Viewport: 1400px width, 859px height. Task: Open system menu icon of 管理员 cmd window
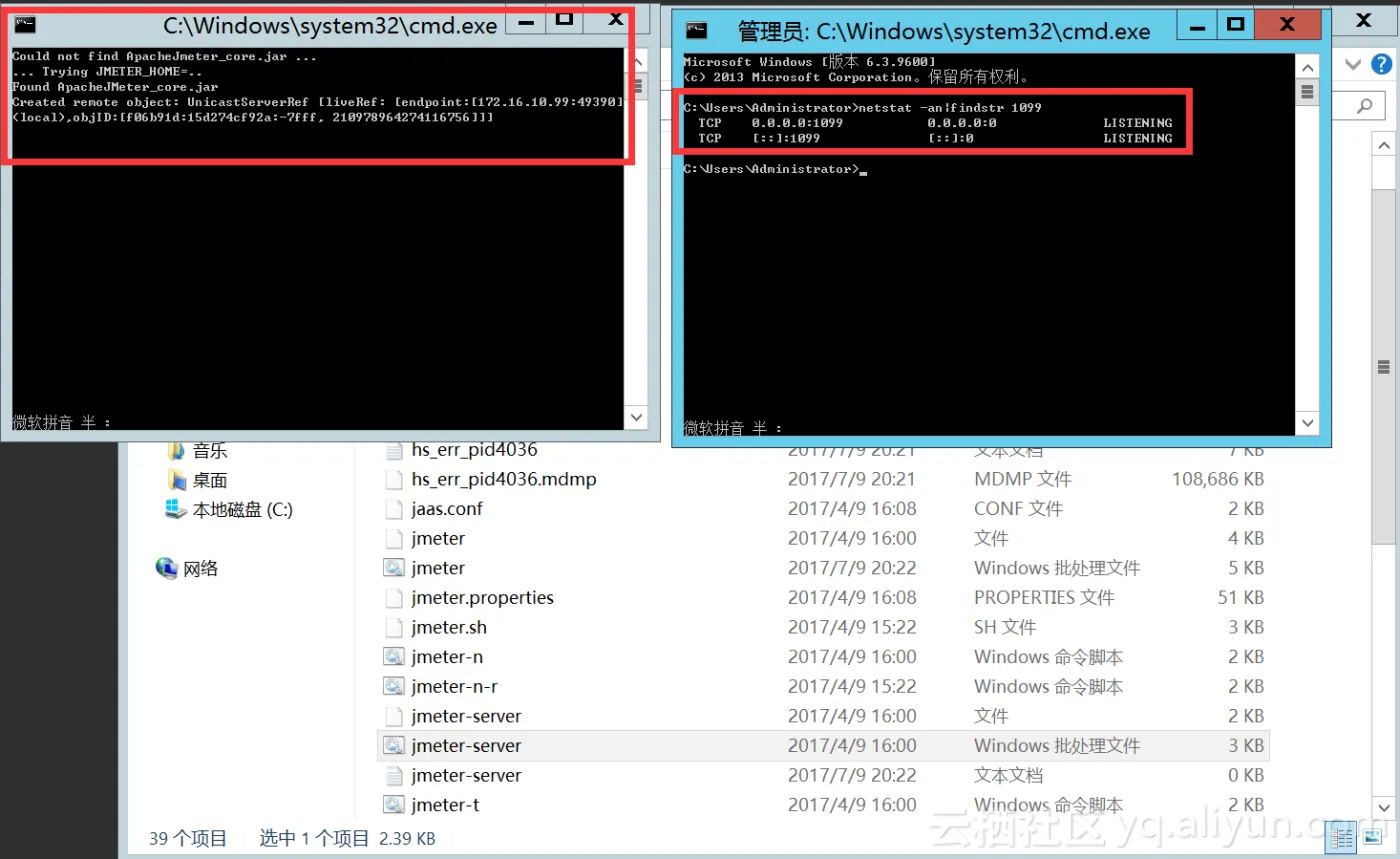tap(697, 31)
